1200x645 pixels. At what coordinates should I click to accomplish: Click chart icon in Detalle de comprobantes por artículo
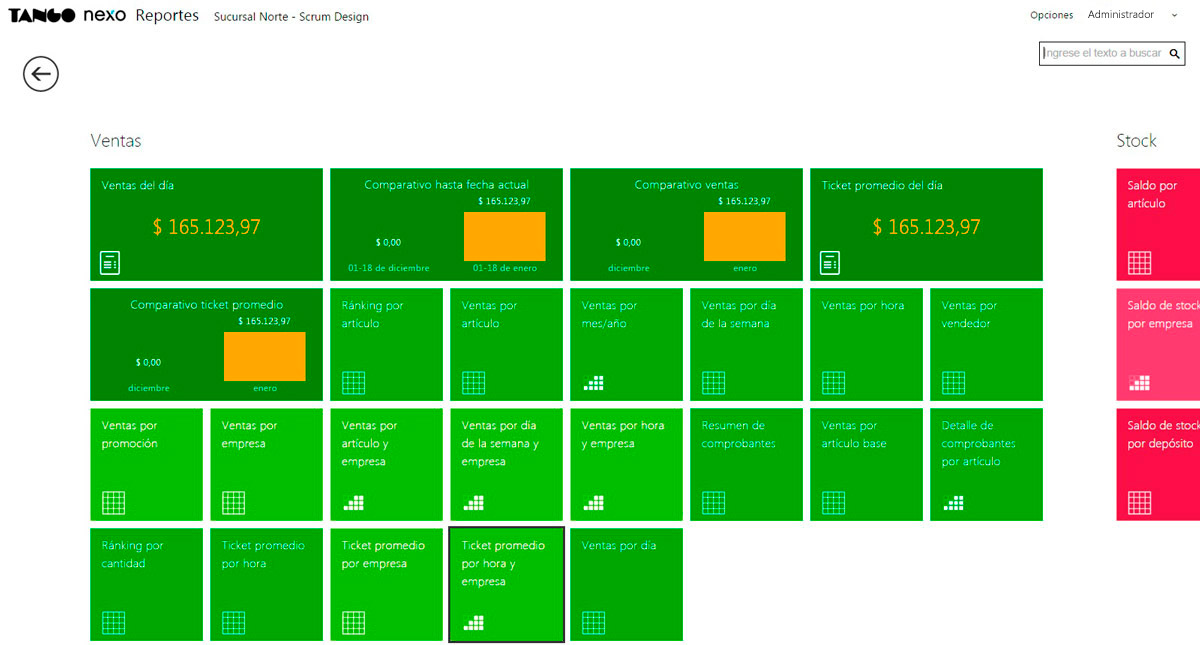coord(953,503)
